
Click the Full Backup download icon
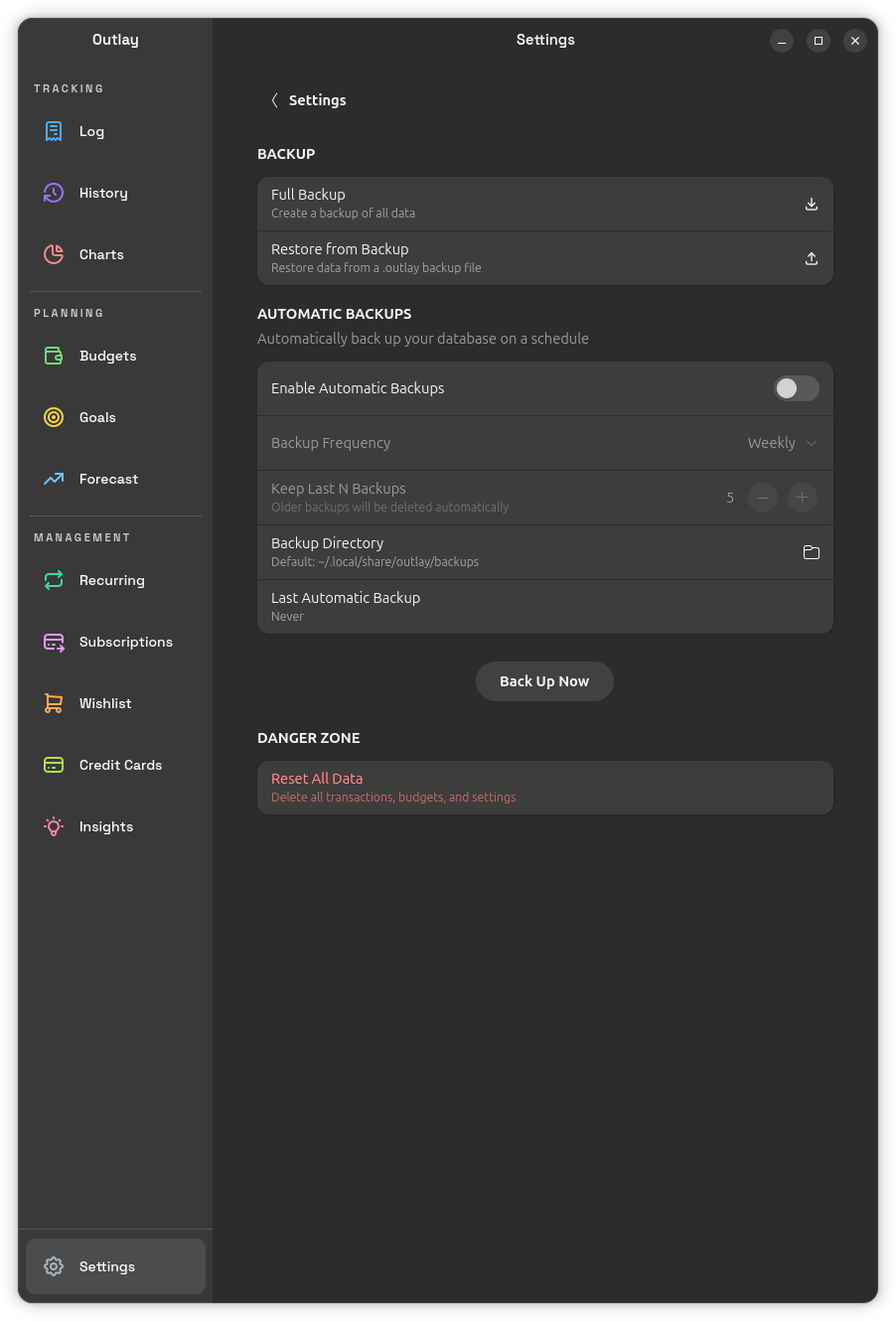point(811,204)
